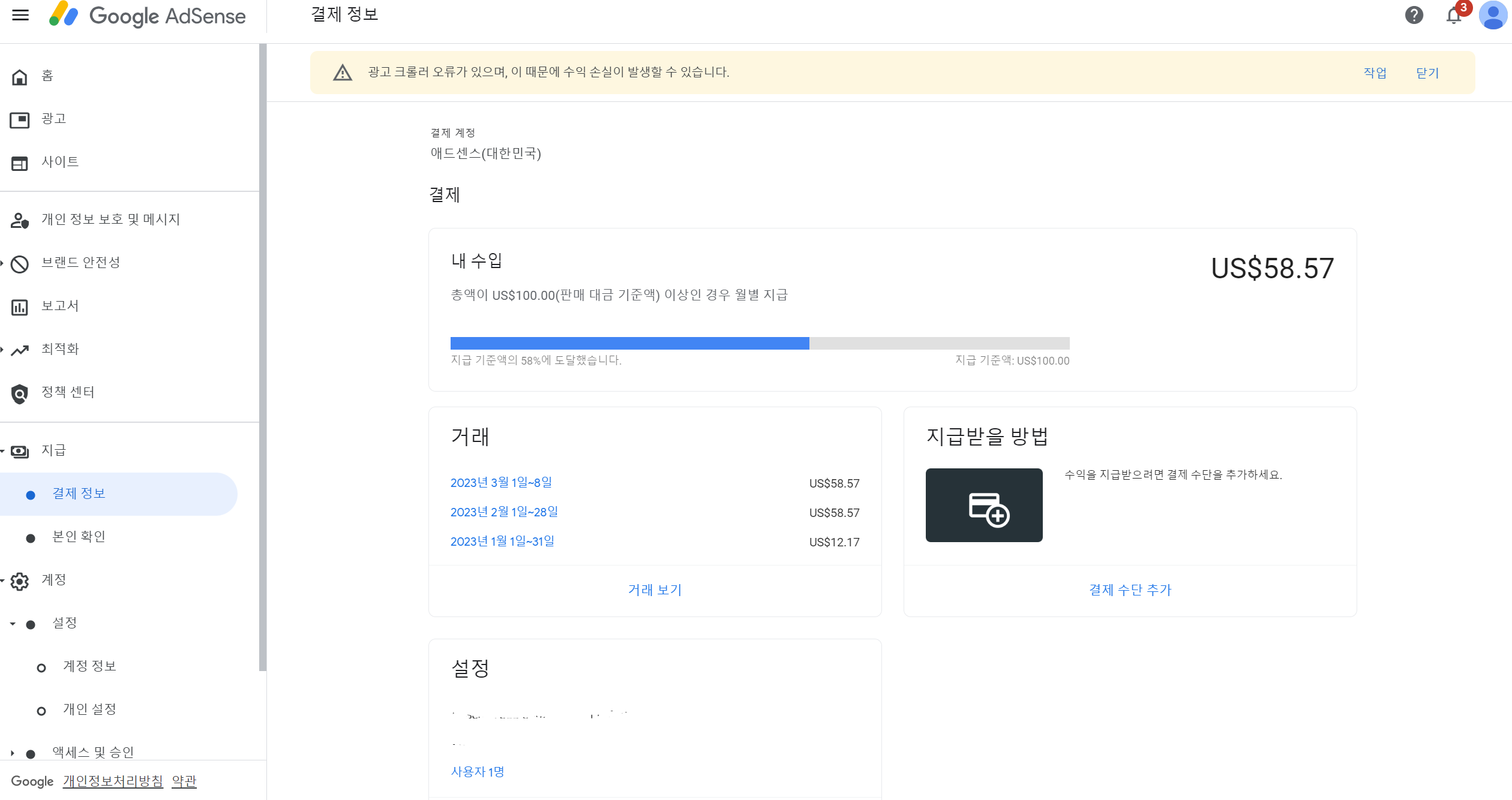The width and height of the screenshot is (1512, 800).
Task: Open 개인 설정 menu item
Action: pos(89,709)
